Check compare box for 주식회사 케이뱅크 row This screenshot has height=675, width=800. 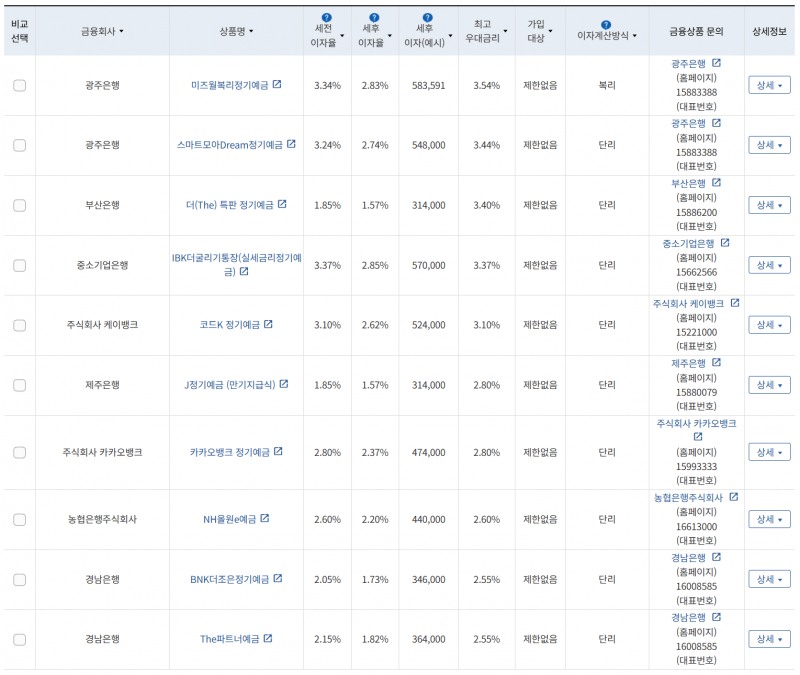[x=19, y=325]
